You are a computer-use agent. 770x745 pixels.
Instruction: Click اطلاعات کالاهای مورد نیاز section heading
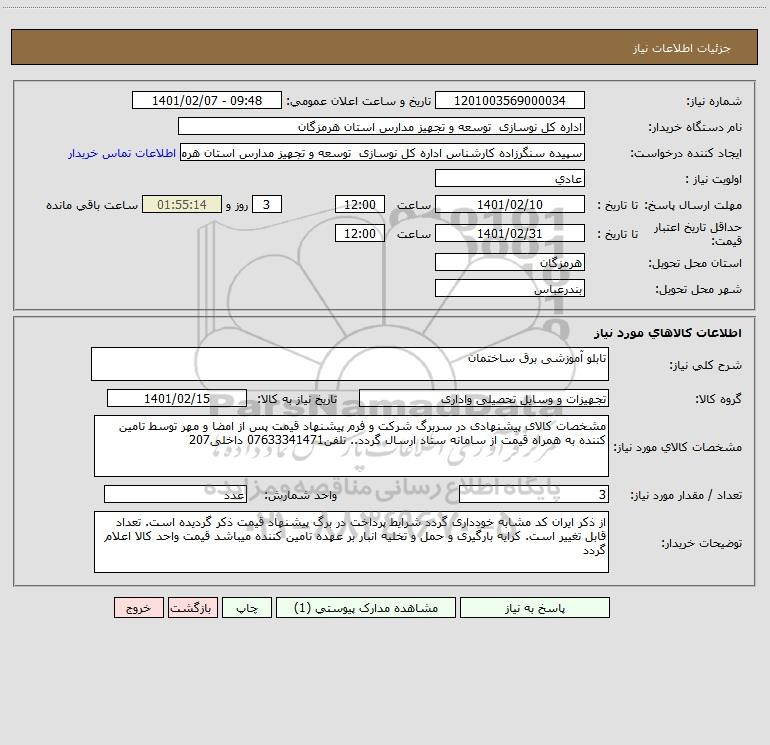point(668,333)
